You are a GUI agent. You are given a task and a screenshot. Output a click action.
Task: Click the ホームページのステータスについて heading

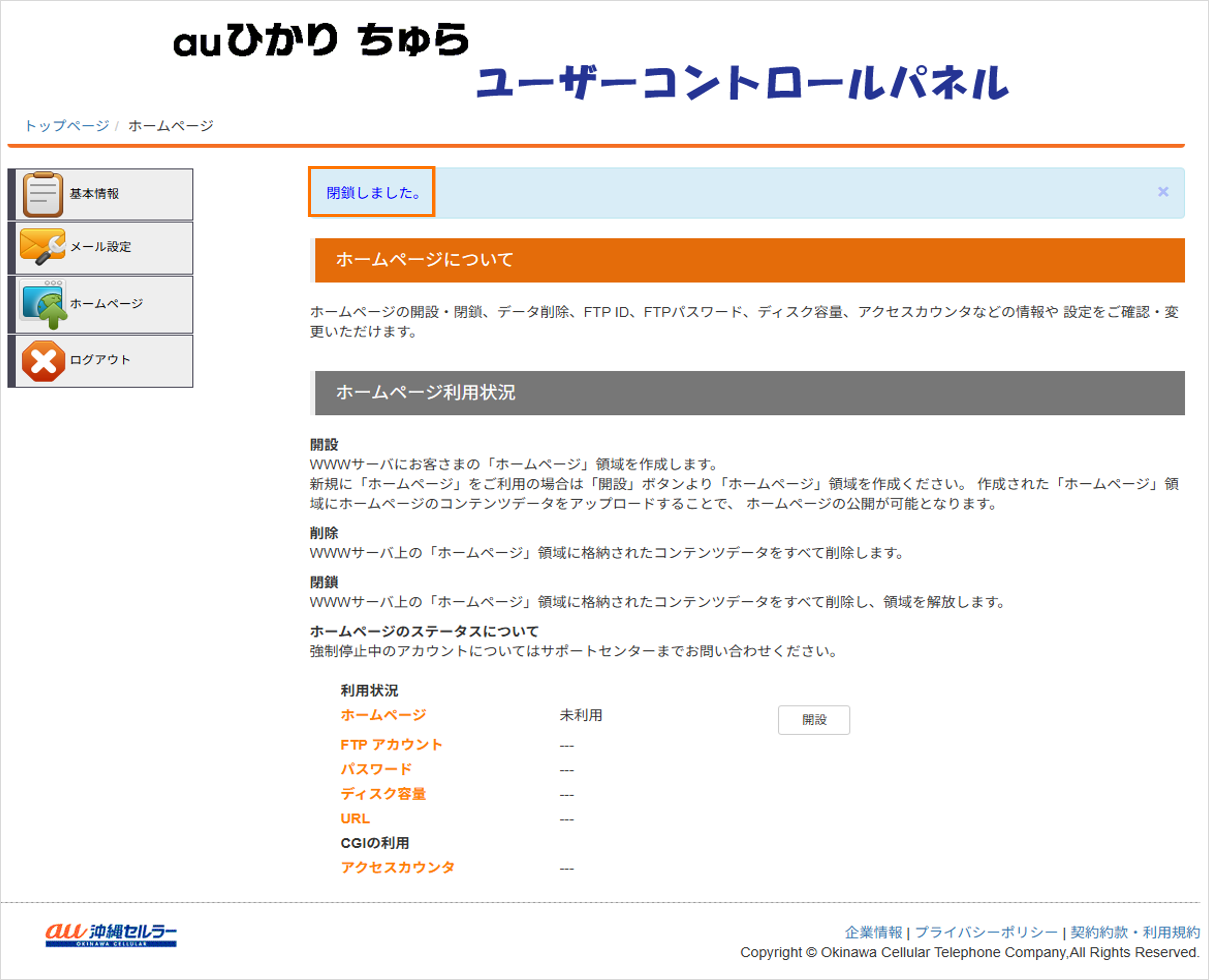pos(424,631)
